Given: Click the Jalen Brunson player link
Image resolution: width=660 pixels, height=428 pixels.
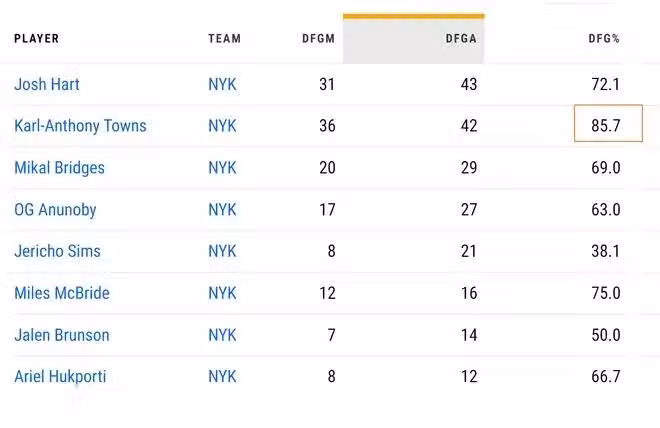Looking at the screenshot, I should tap(62, 335).
